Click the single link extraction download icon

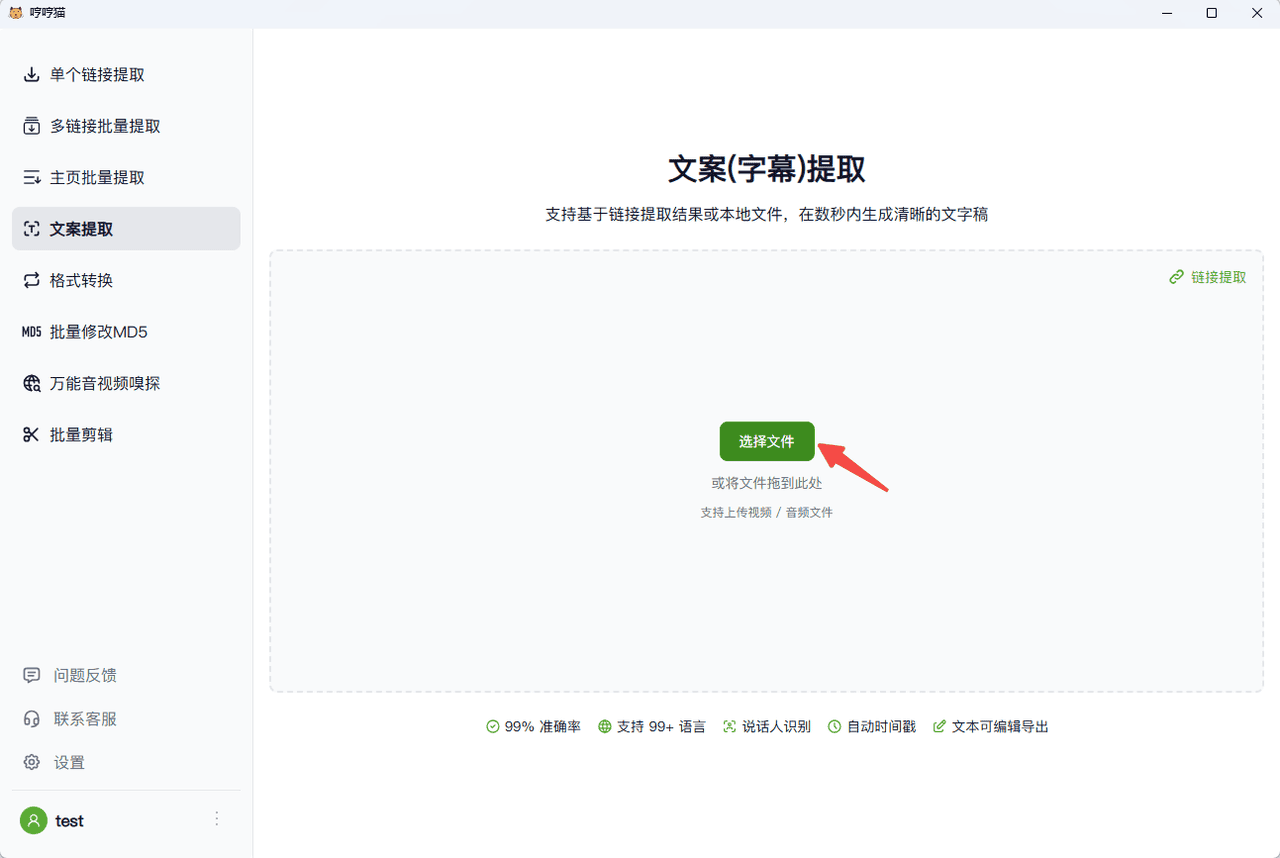point(32,75)
